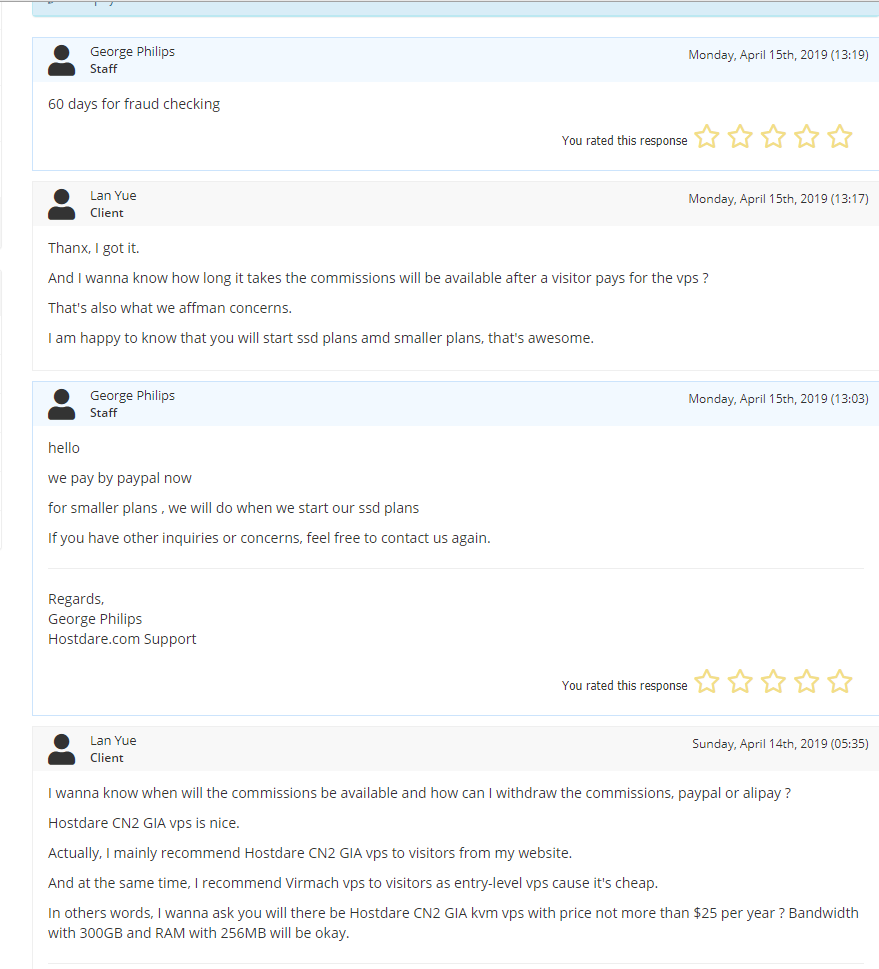879x969 pixels.
Task: Select the fourth star on the 13:03 reply
Action: [x=807, y=682]
